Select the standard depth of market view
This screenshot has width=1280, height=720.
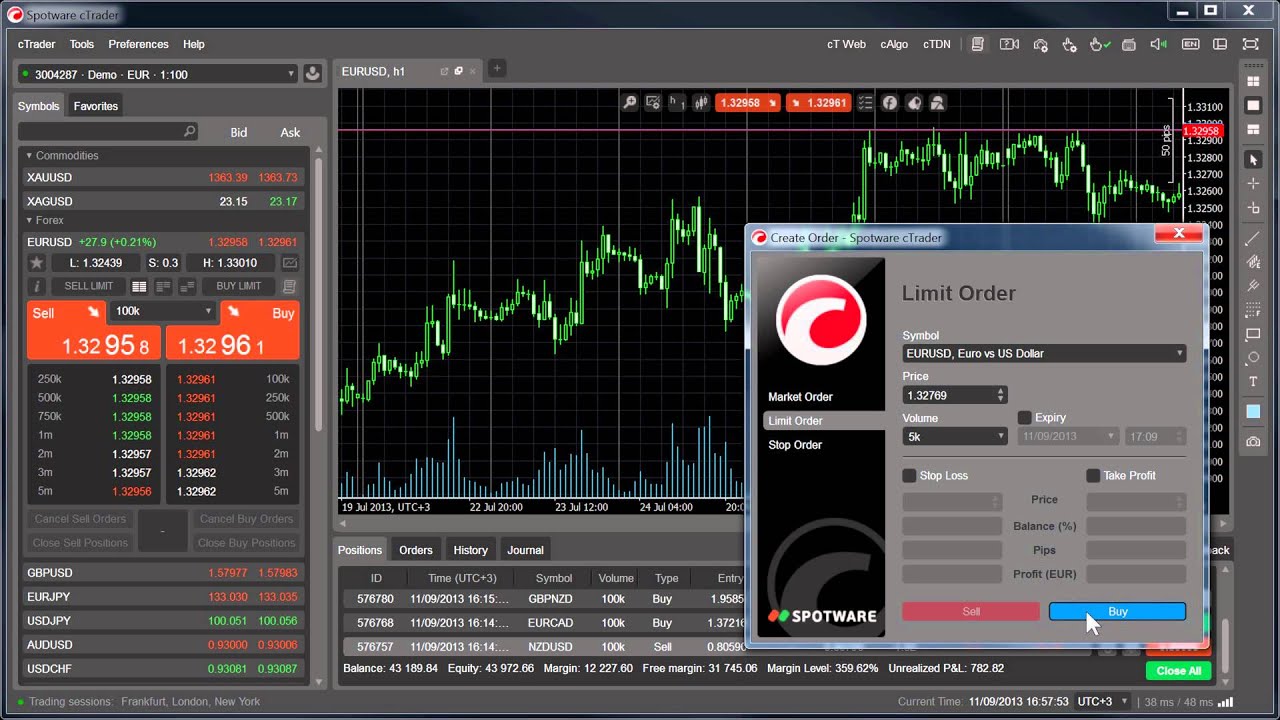(139, 286)
